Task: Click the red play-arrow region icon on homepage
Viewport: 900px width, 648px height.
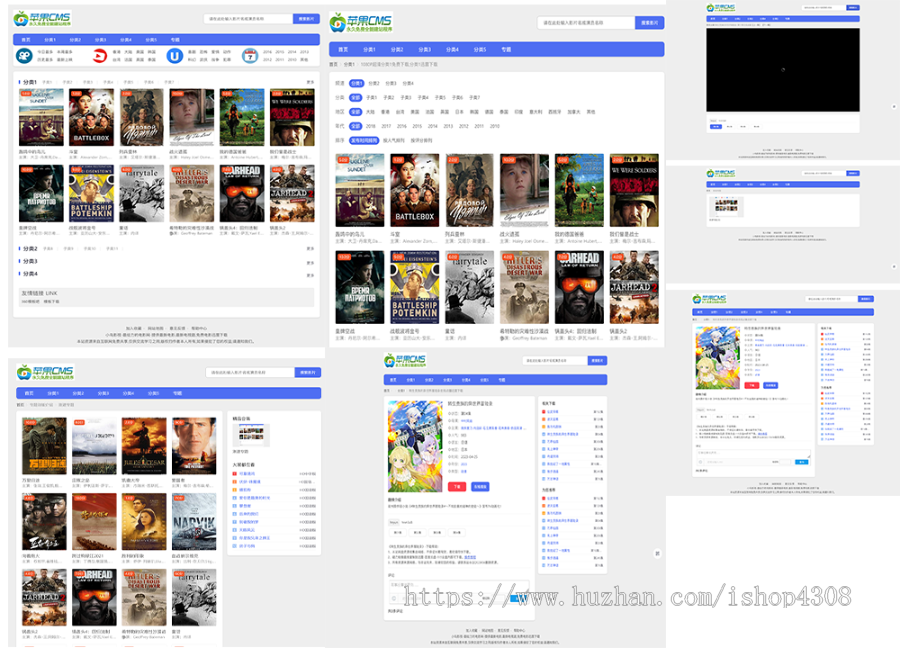Action: 99,56
